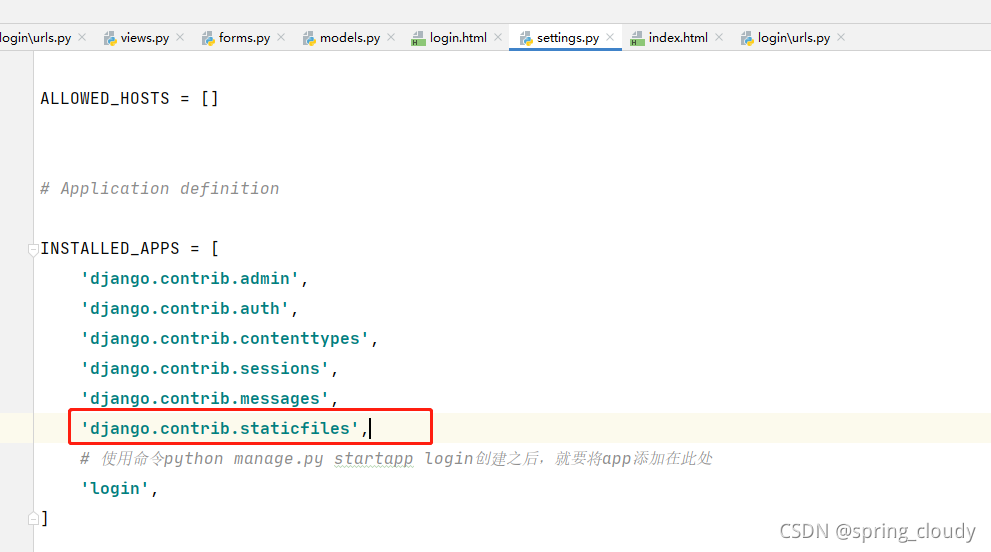Image resolution: width=991 pixels, height=552 pixels.
Task: Click the closing bracket fold marker
Action: click(33, 518)
